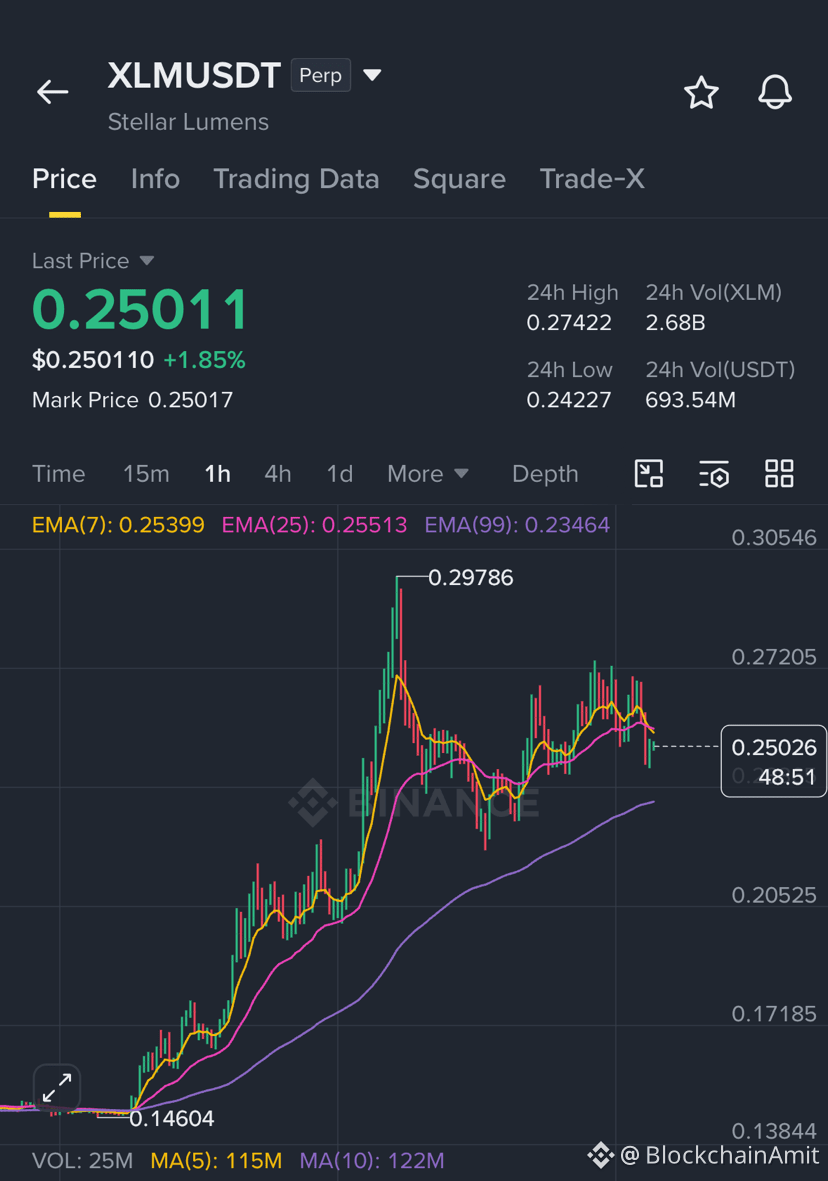
Task: Select the 4h timeframe
Action: click(x=278, y=474)
